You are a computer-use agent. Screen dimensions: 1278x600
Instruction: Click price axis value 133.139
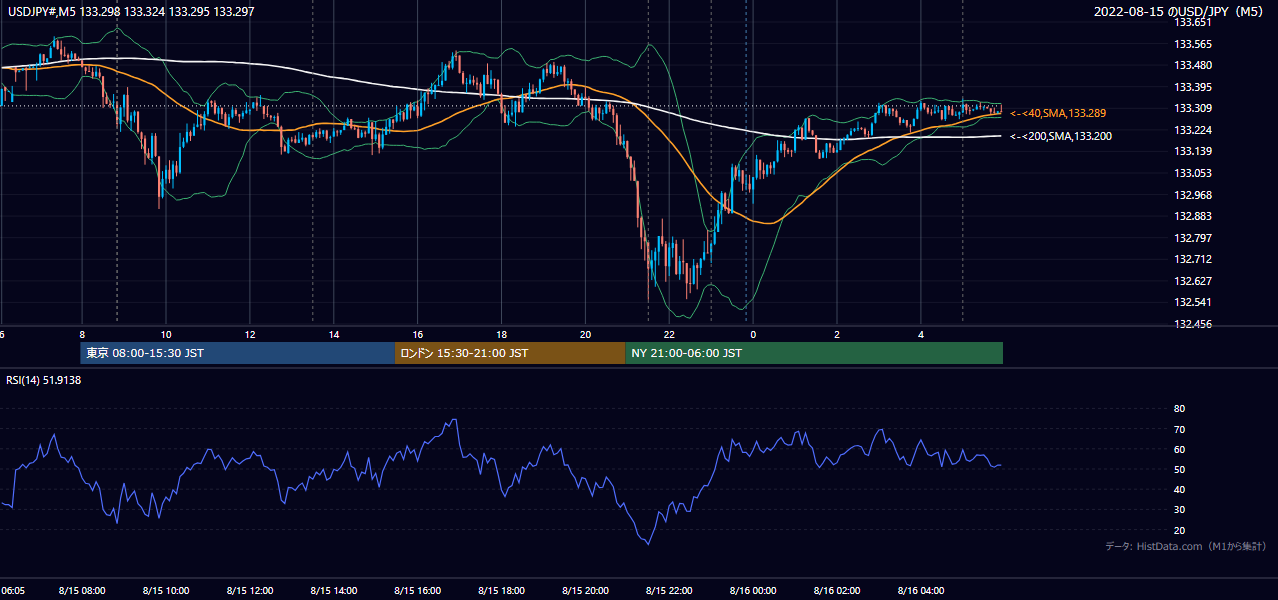(x=1193, y=151)
